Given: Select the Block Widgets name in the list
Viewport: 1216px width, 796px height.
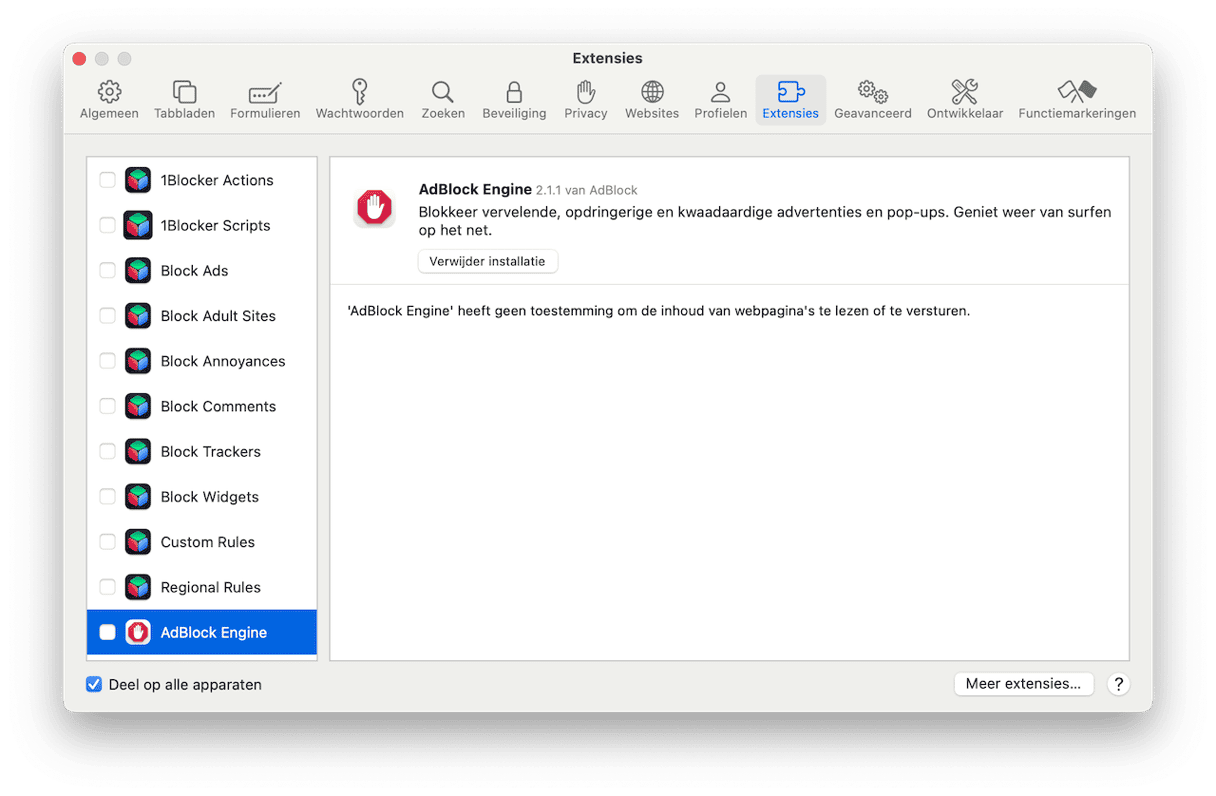Looking at the screenshot, I should [210, 497].
